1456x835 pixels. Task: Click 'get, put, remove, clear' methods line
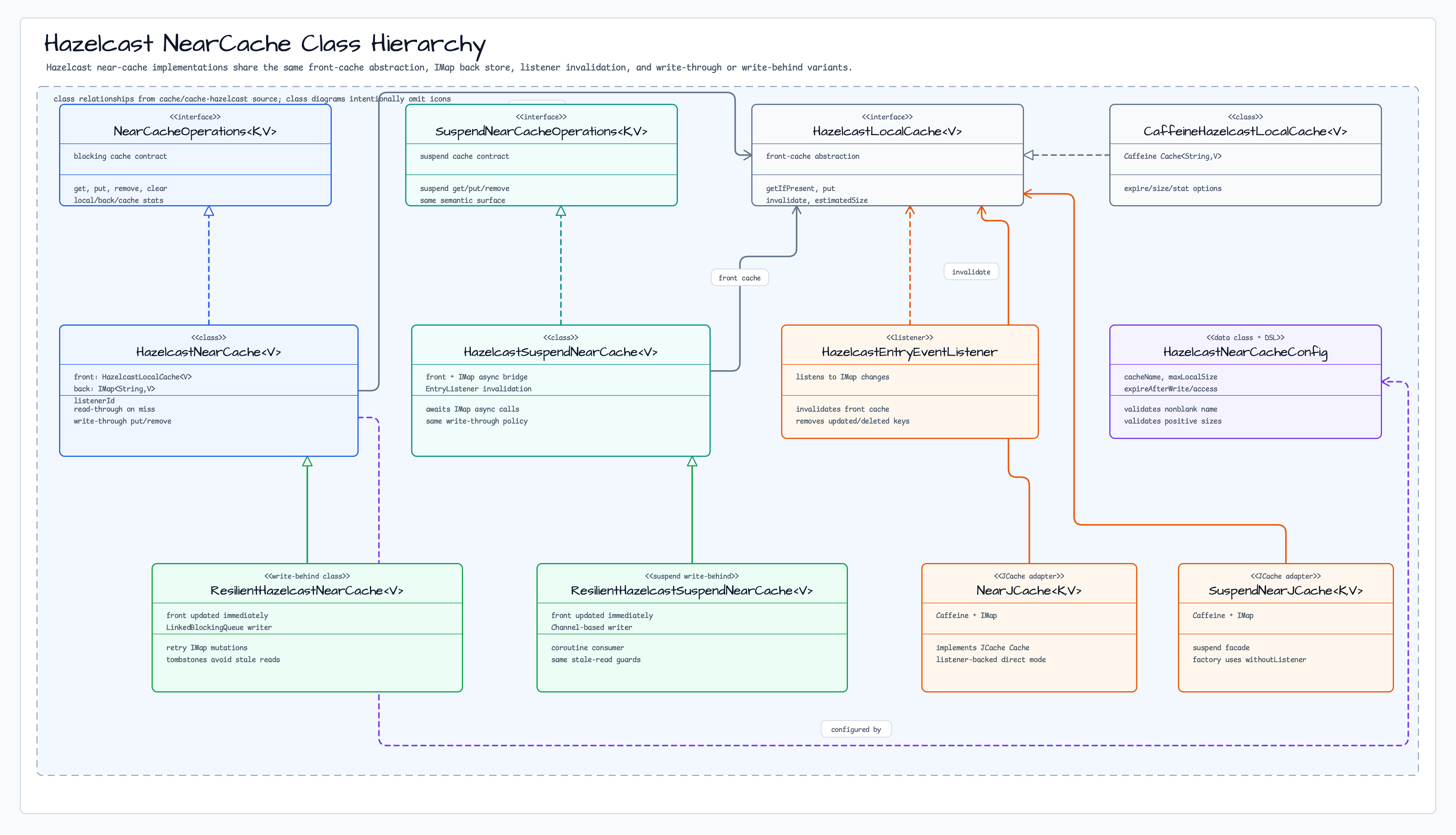(x=120, y=188)
